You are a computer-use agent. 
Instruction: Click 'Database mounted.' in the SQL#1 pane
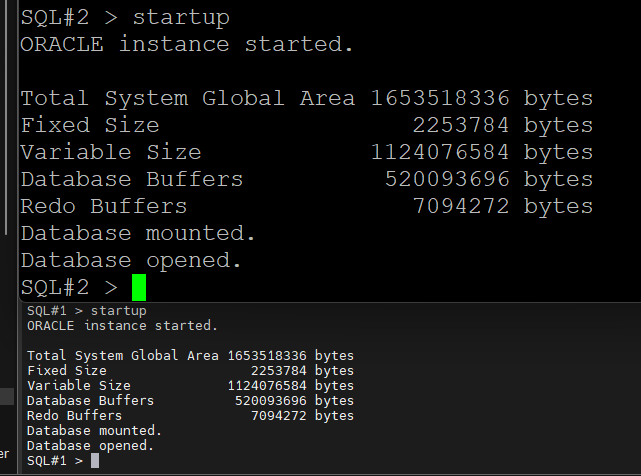pos(94,431)
